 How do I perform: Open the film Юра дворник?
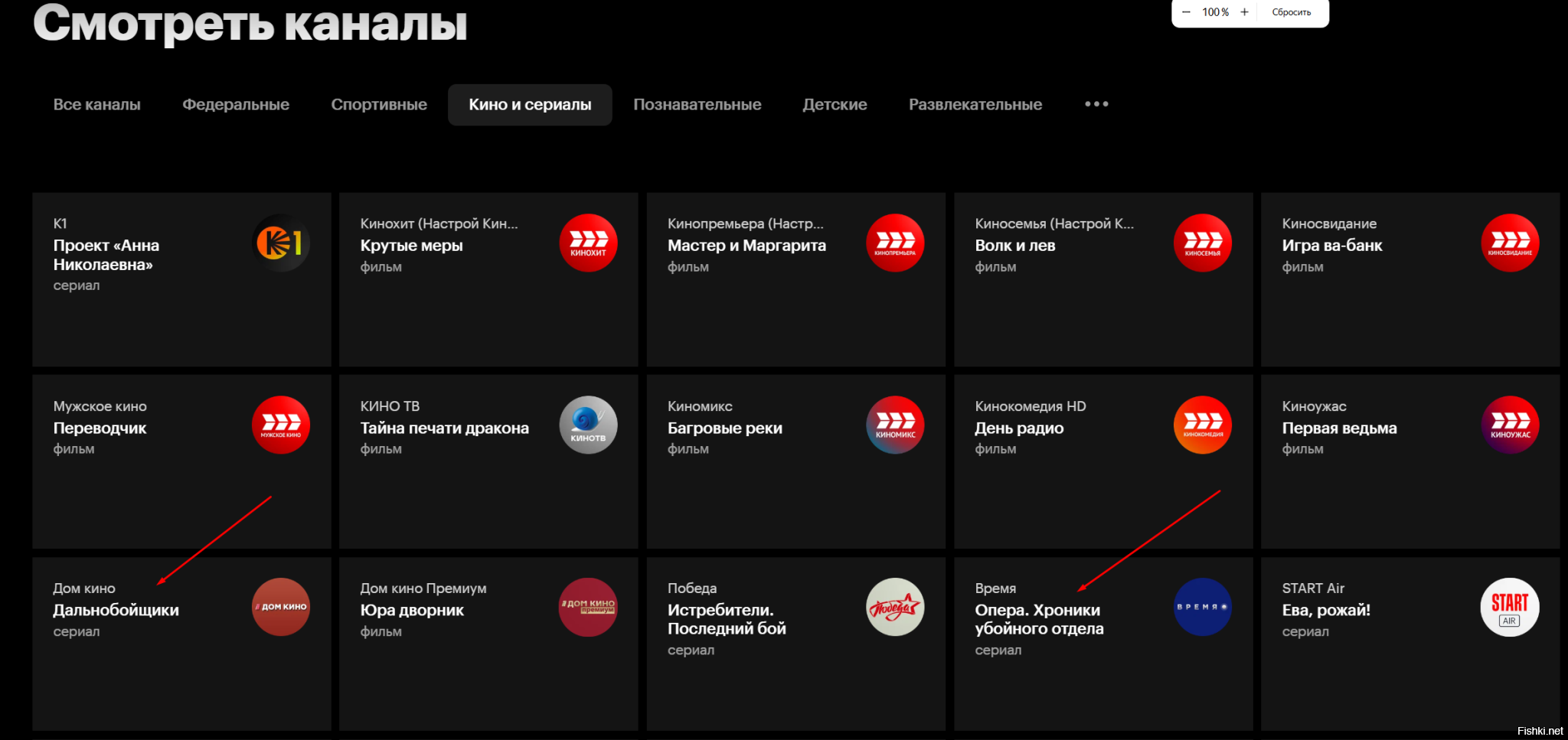pos(412,611)
